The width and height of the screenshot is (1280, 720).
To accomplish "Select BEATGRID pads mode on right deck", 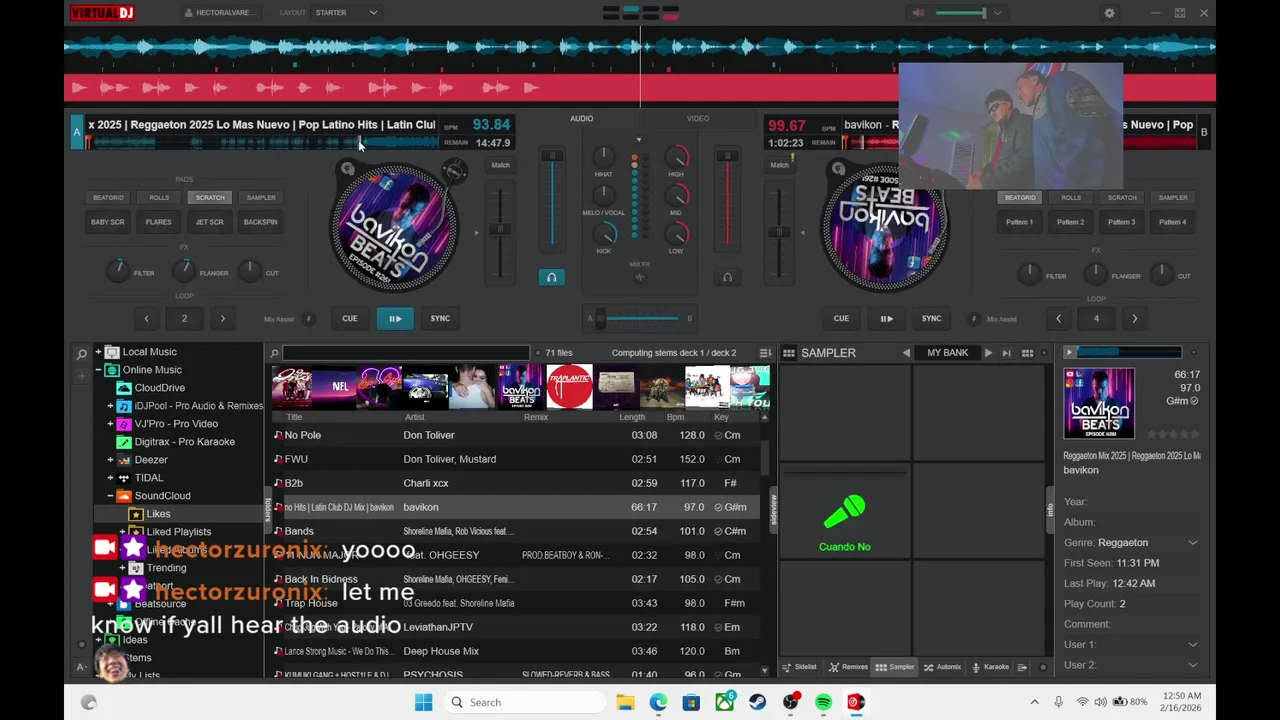I will [x=1020, y=198].
